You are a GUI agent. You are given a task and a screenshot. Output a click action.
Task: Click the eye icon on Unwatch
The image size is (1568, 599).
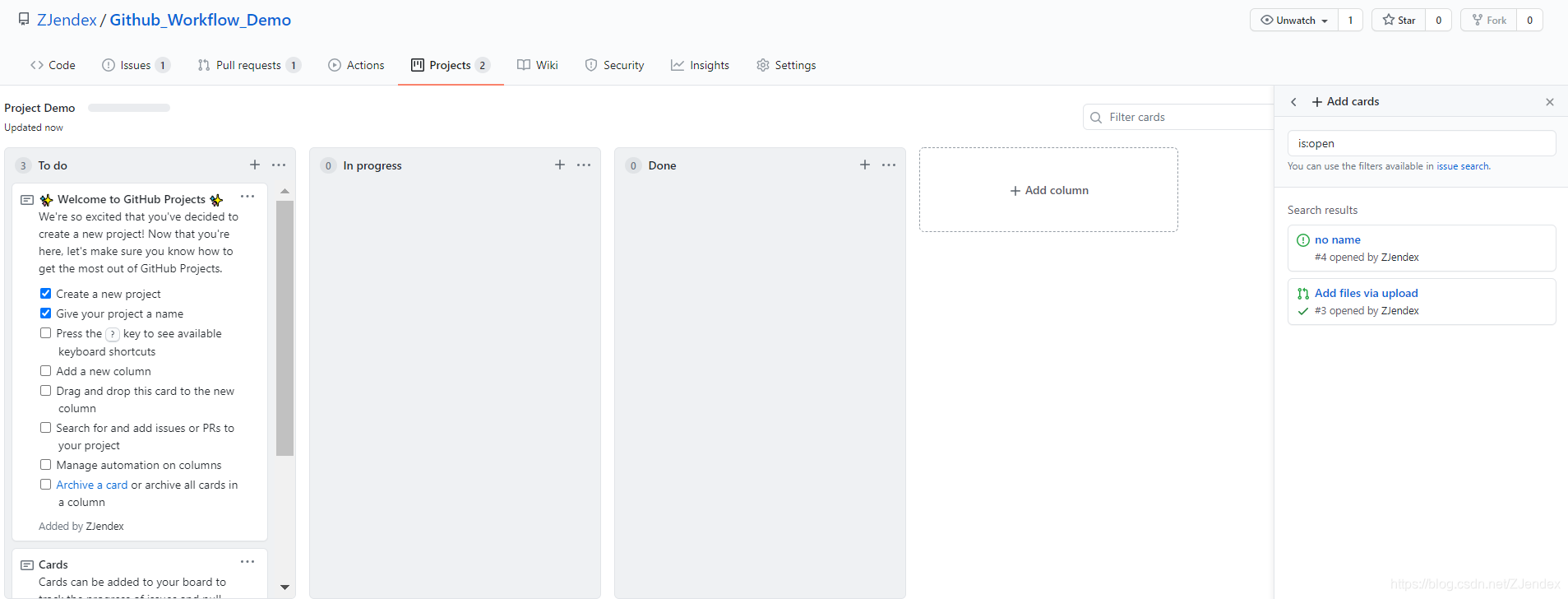point(1267,20)
